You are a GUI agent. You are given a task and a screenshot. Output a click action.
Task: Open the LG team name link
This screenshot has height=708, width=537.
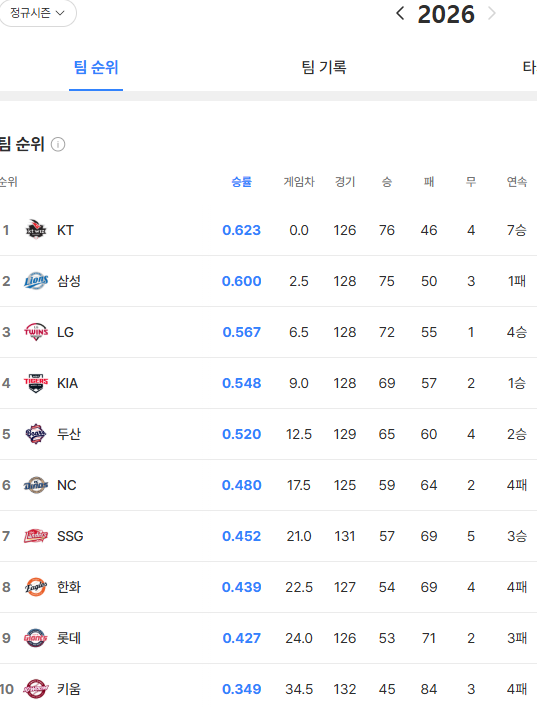tap(65, 332)
